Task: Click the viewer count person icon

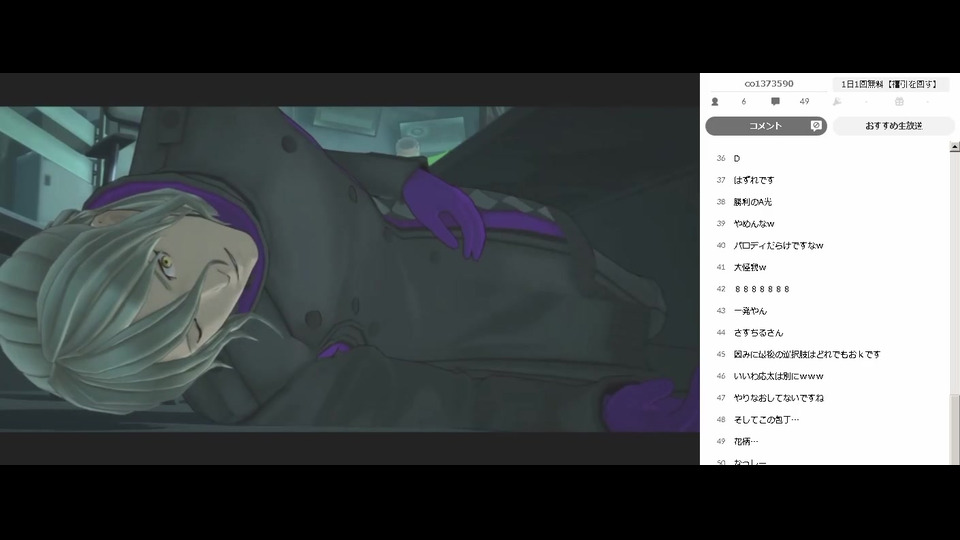Action: [x=714, y=102]
